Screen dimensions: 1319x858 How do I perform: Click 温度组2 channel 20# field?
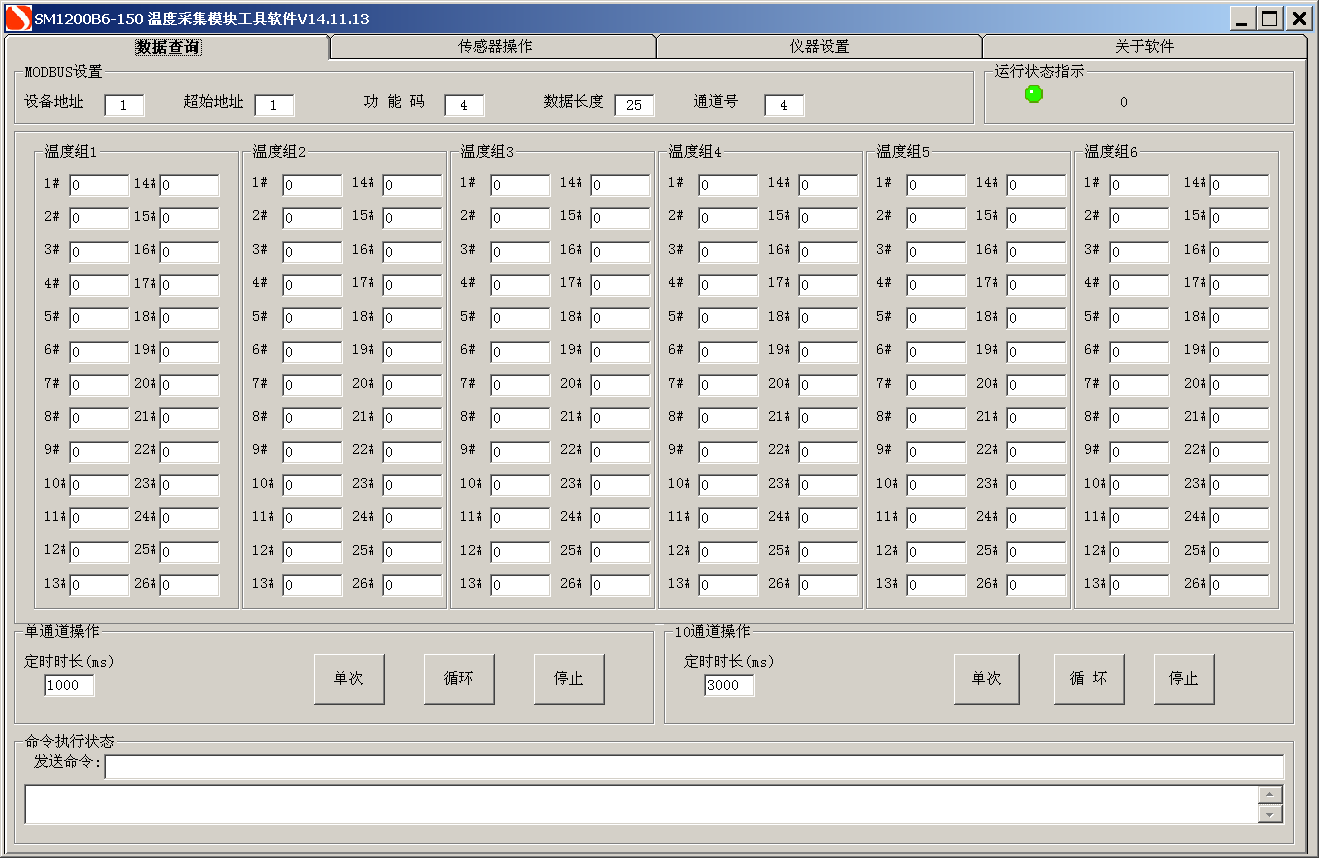(412, 385)
